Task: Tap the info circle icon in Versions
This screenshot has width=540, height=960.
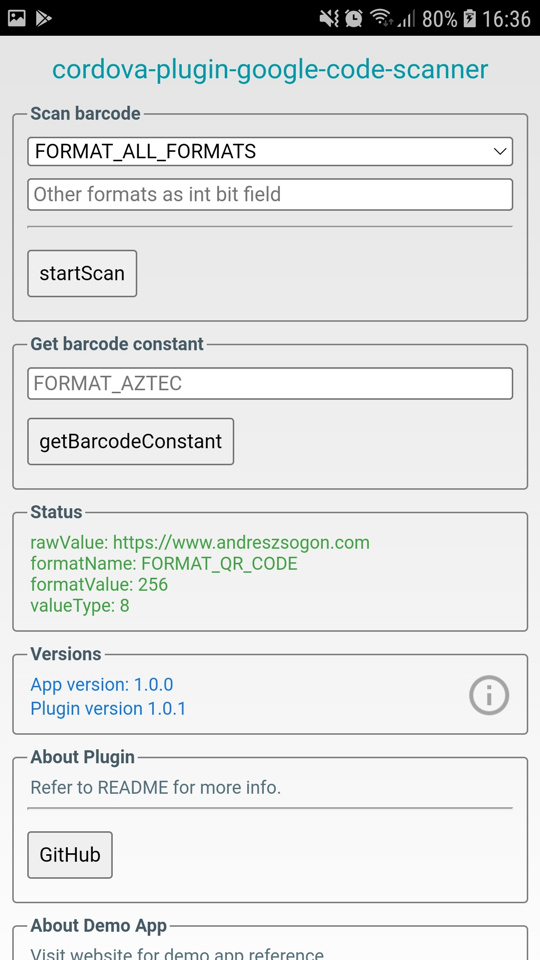Action: (489, 694)
